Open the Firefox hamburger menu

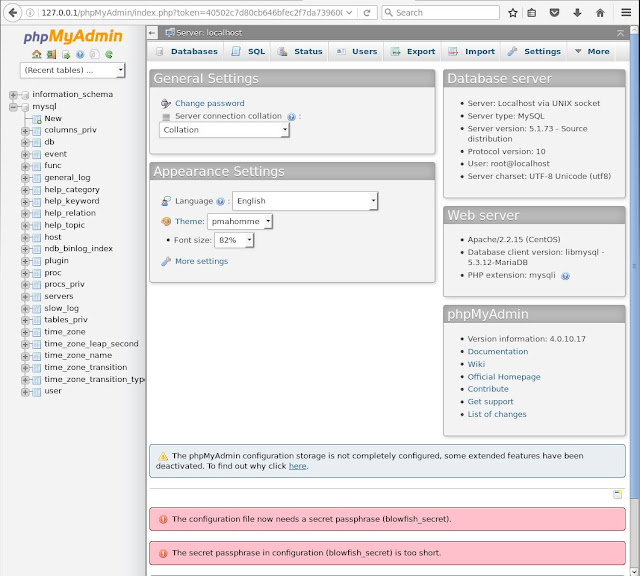tap(626, 13)
